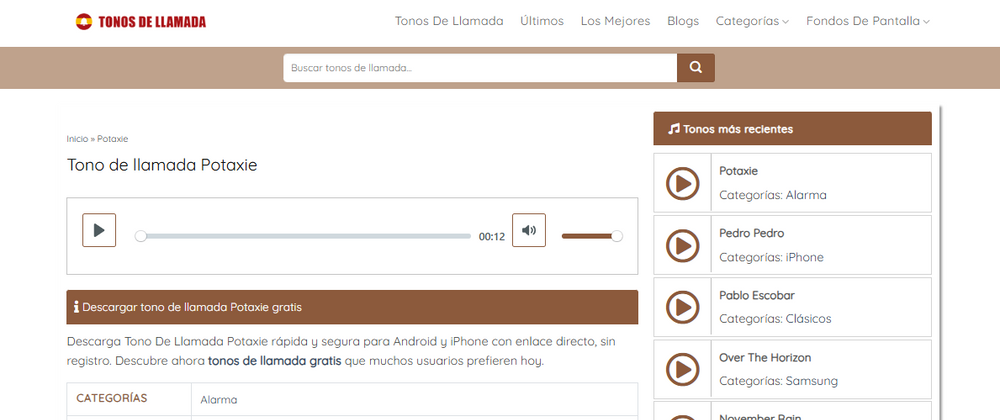Open Pablo Escobar ringtone link
Screen dimensions: 1000x420
point(757,296)
